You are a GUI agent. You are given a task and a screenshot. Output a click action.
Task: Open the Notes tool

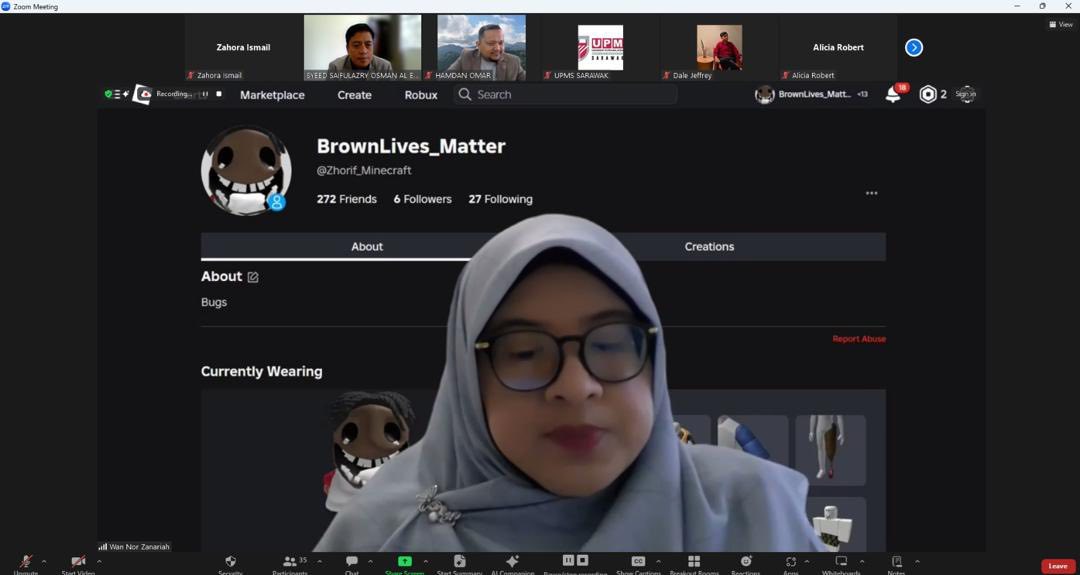tap(896, 564)
